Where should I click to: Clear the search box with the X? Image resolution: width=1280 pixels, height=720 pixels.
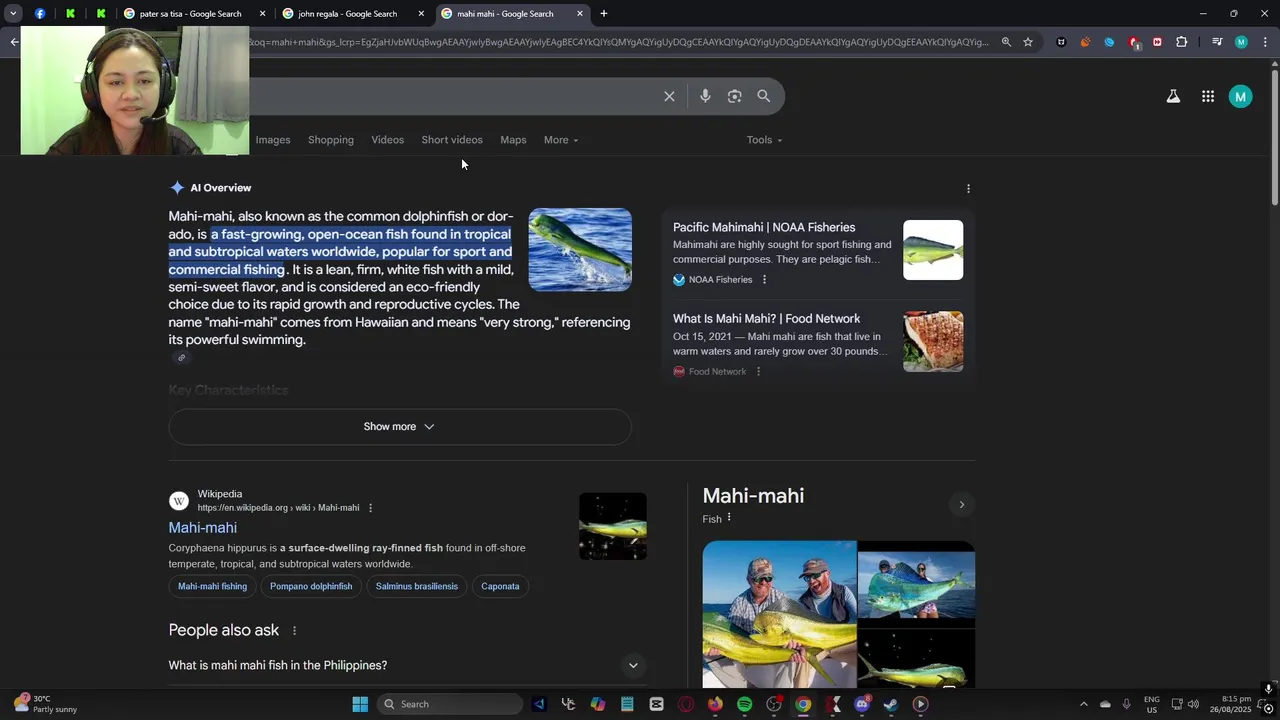(669, 96)
